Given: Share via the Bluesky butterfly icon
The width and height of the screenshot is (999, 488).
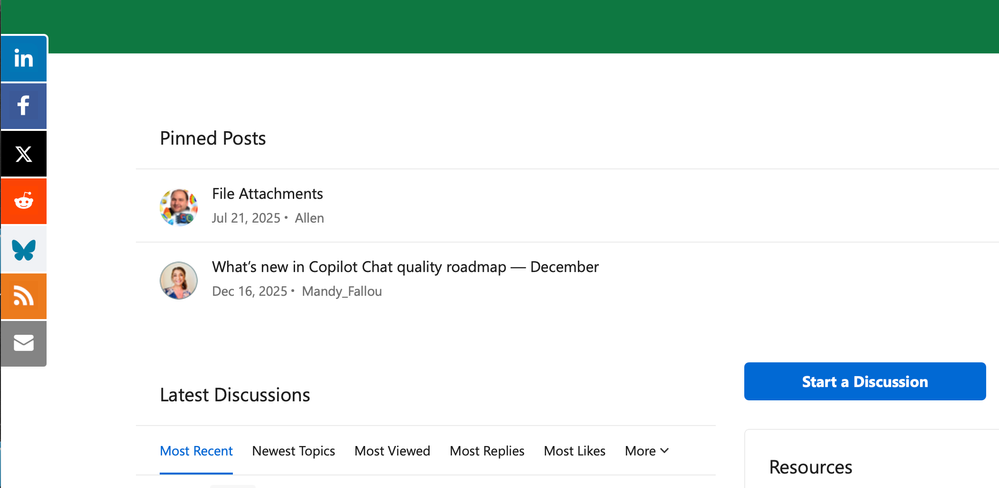Looking at the screenshot, I should click(23, 249).
